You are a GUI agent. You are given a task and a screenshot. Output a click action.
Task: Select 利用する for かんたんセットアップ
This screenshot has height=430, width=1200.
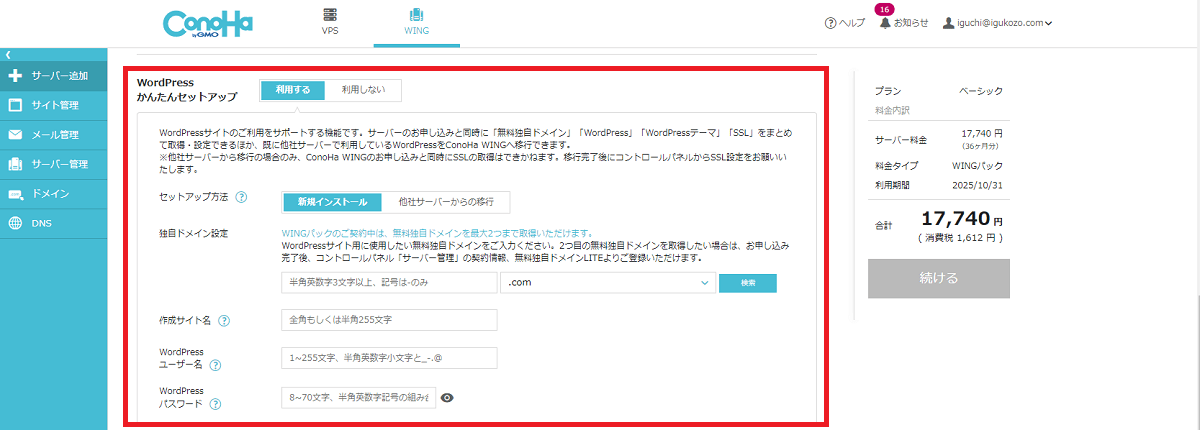[293, 90]
